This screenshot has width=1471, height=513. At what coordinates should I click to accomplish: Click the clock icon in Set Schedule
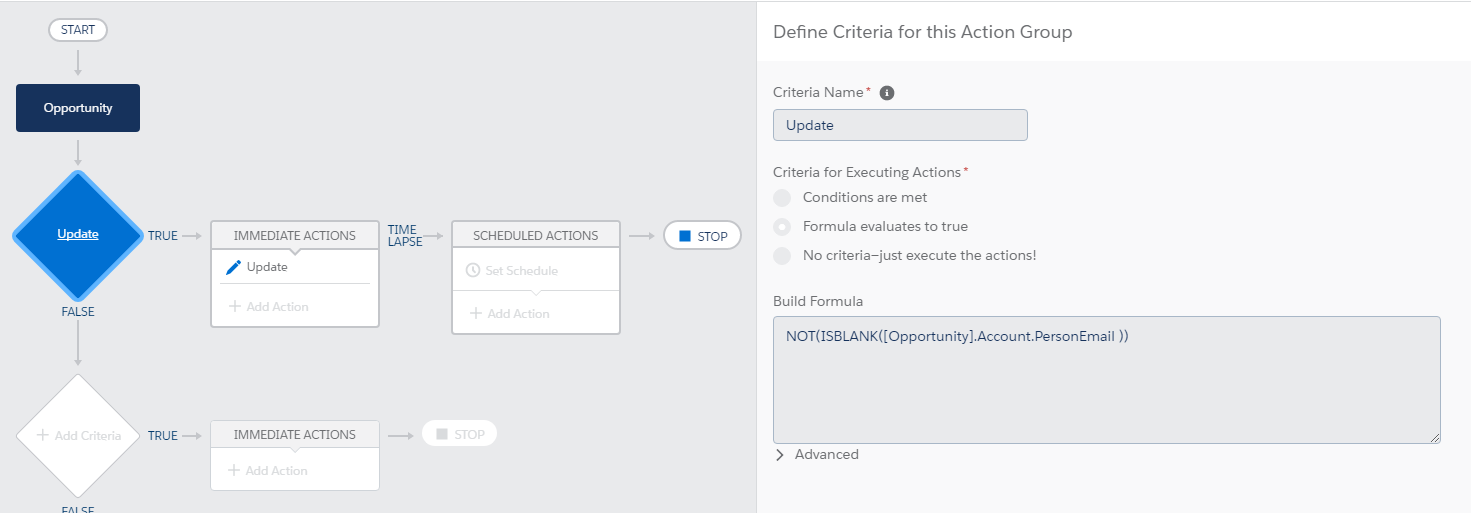[473, 271]
